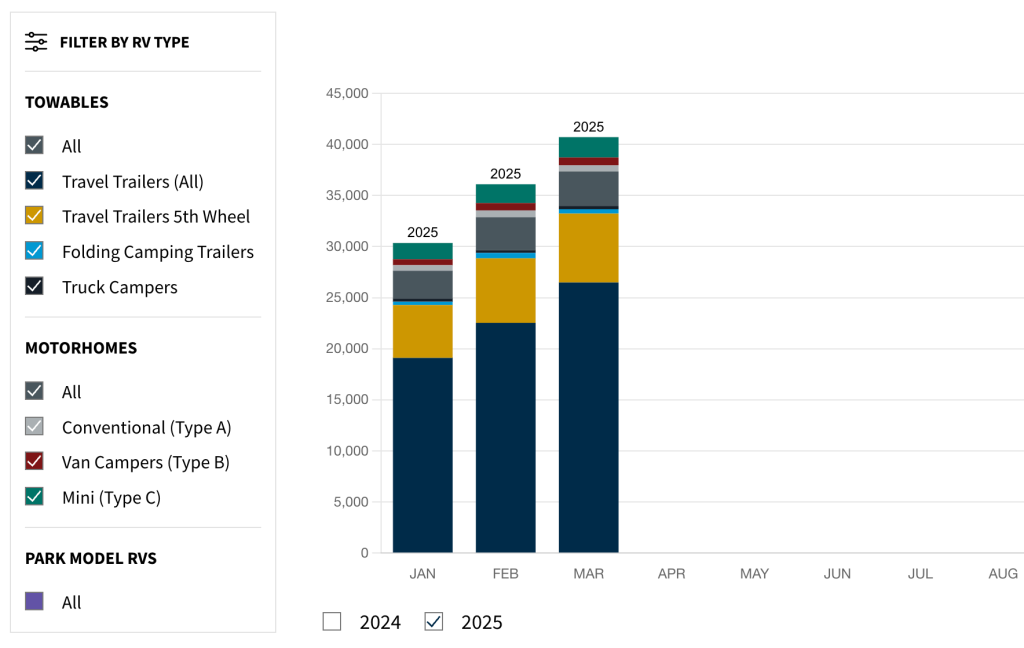
Task: Disable Folding Camping Trailers filter
Action: (x=34, y=251)
